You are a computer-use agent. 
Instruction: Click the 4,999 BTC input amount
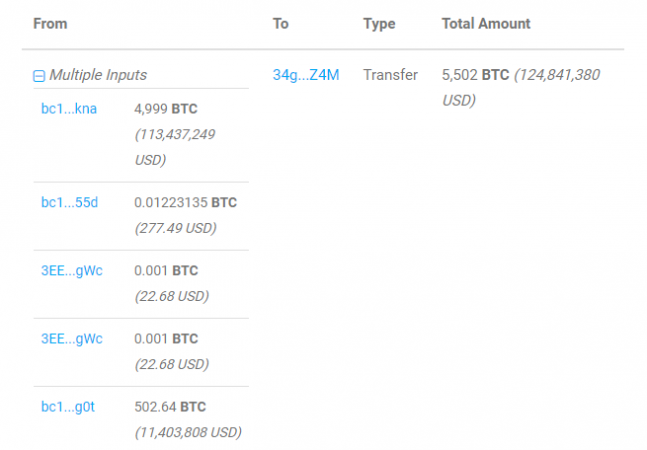click(x=165, y=108)
